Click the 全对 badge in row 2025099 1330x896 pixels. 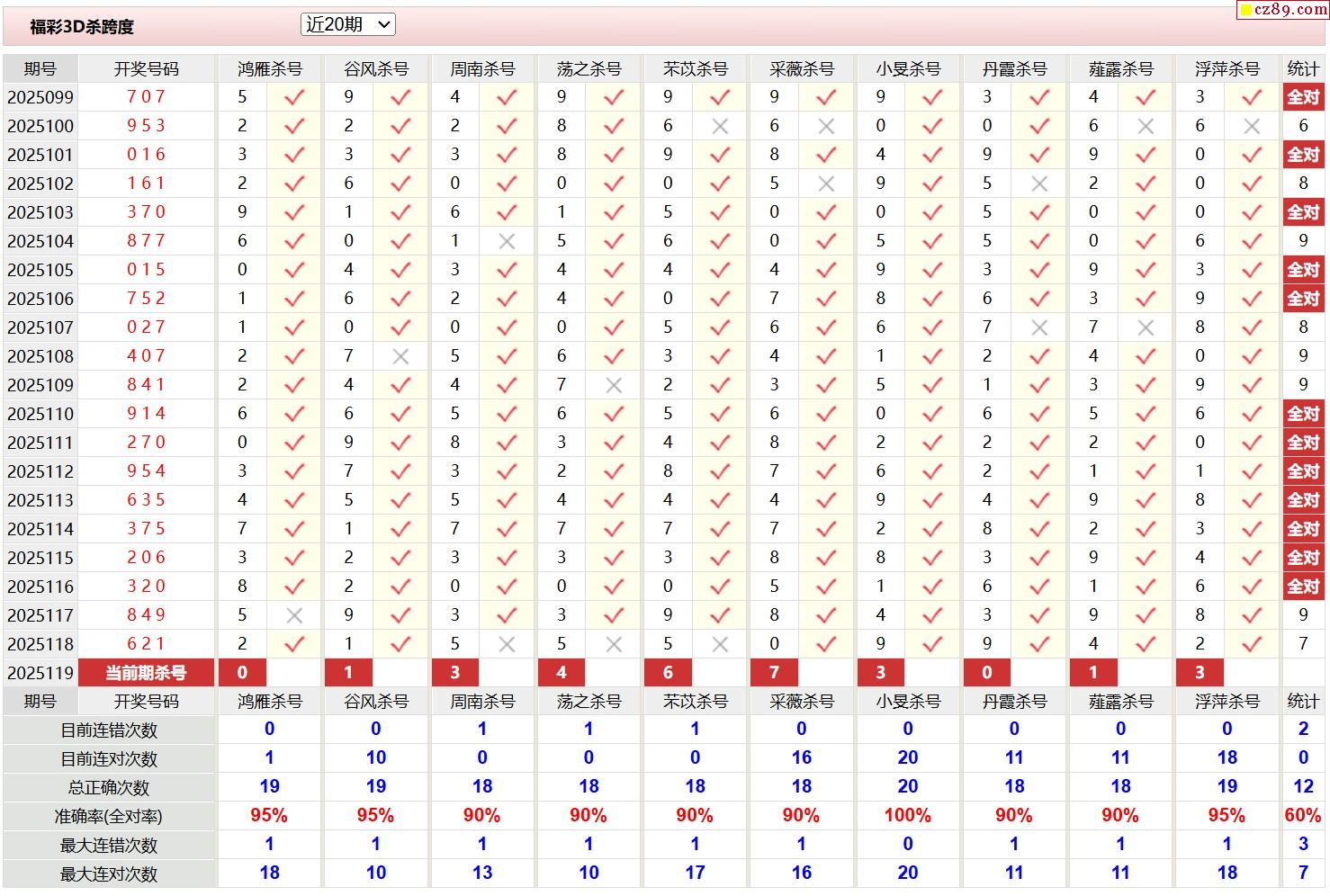tap(1303, 97)
